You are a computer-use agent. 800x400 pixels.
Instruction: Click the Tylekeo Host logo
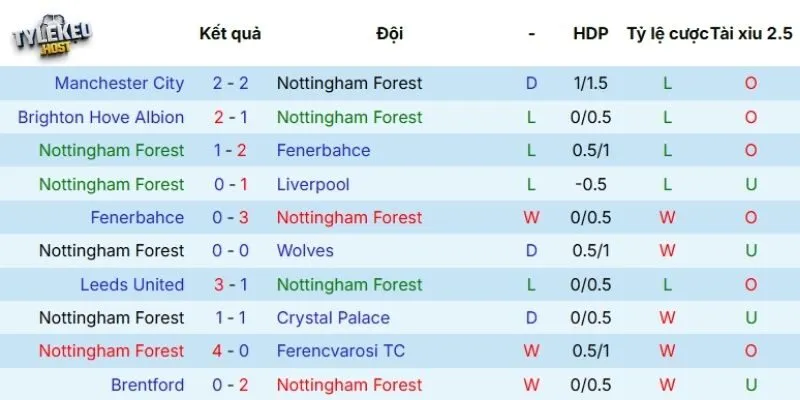[x=52, y=37]
